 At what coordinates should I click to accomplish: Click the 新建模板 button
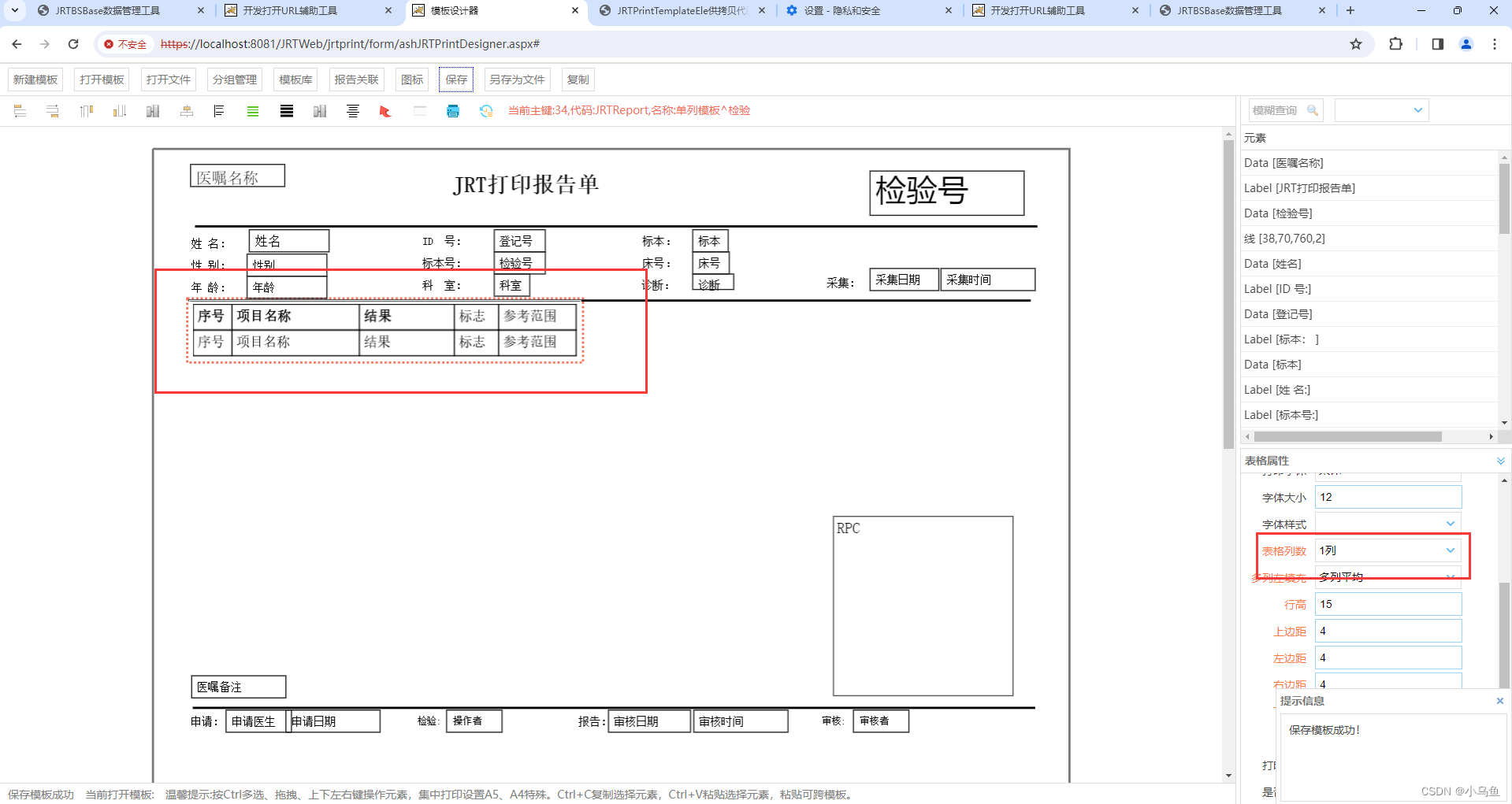35,80
